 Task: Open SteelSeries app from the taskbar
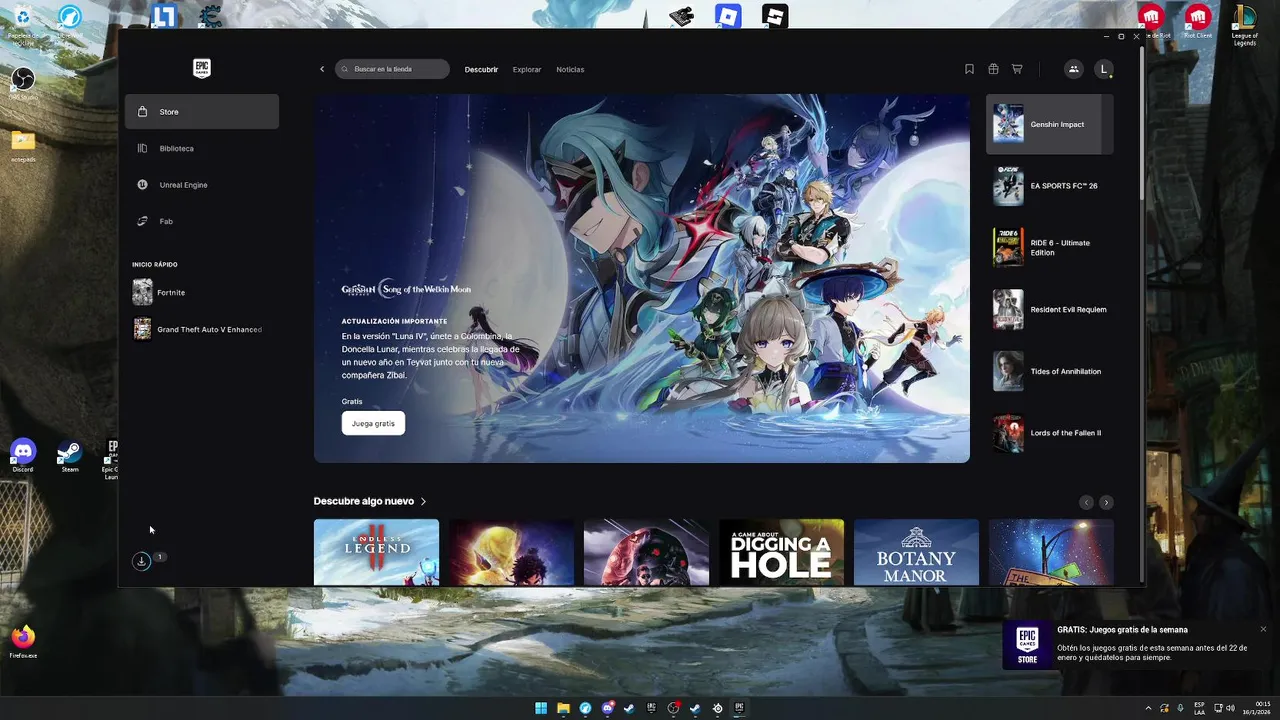click(717, 708)
